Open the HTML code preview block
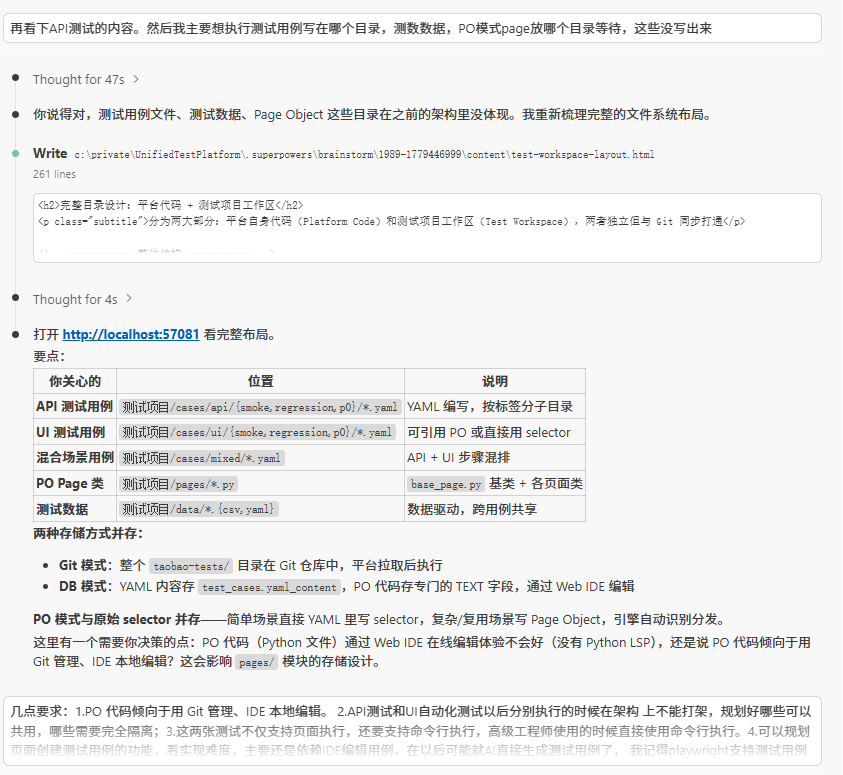The height and width of the screenshot is (775, 843). [x=427, y=228]
